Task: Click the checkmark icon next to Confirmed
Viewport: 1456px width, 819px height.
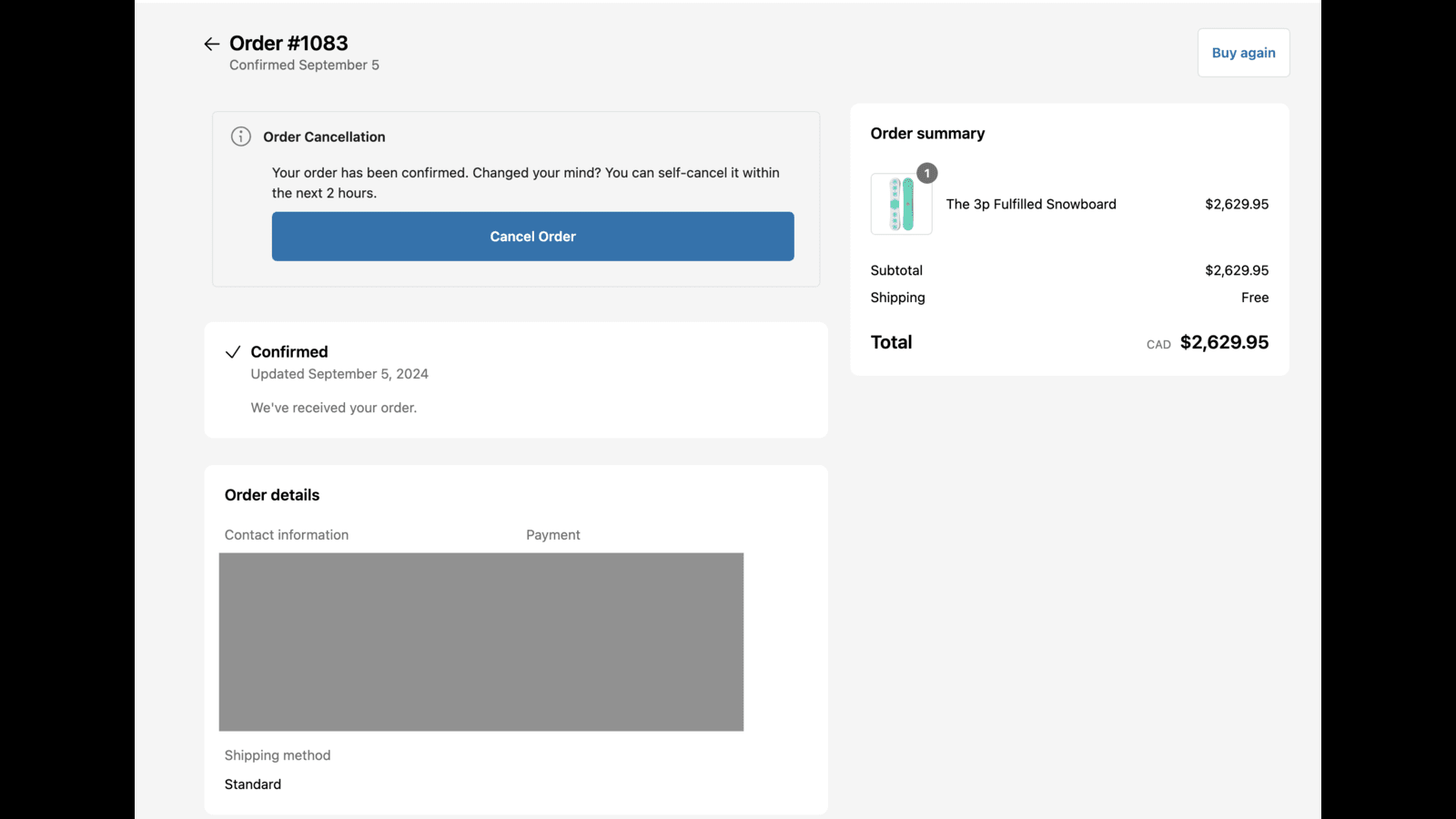Action: coord(233,351)
